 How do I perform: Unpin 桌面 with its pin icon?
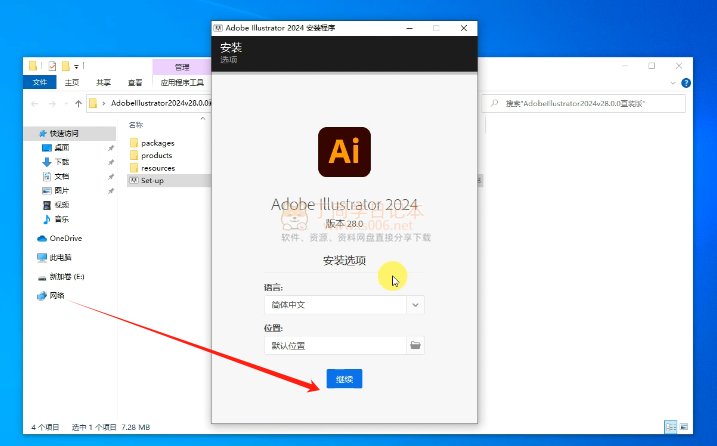(x=111, y=148)
